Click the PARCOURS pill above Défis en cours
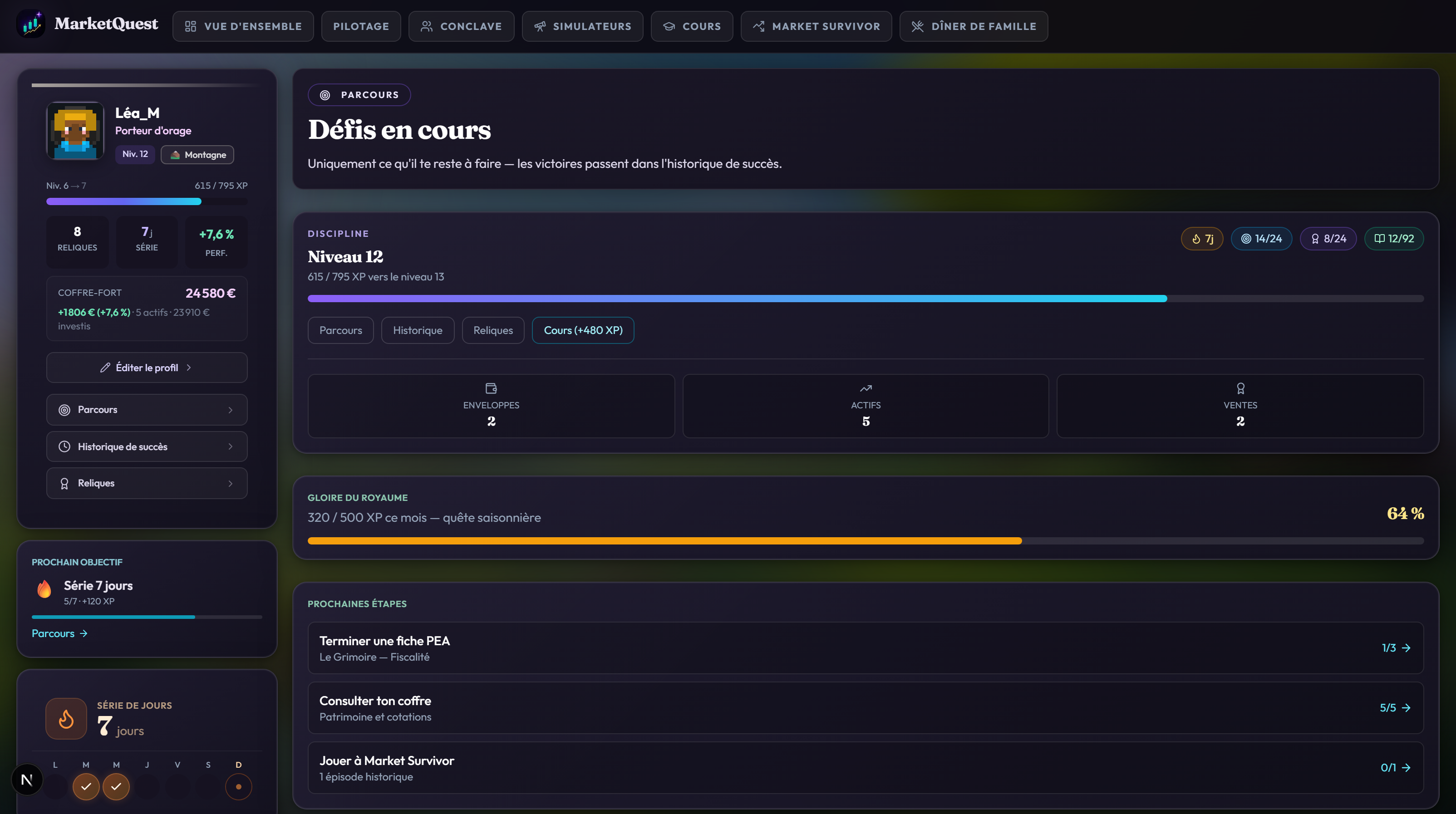Image resolution: width=1456 pixels, height=814 pixels. pyautogui.click(x=359, y=95)
